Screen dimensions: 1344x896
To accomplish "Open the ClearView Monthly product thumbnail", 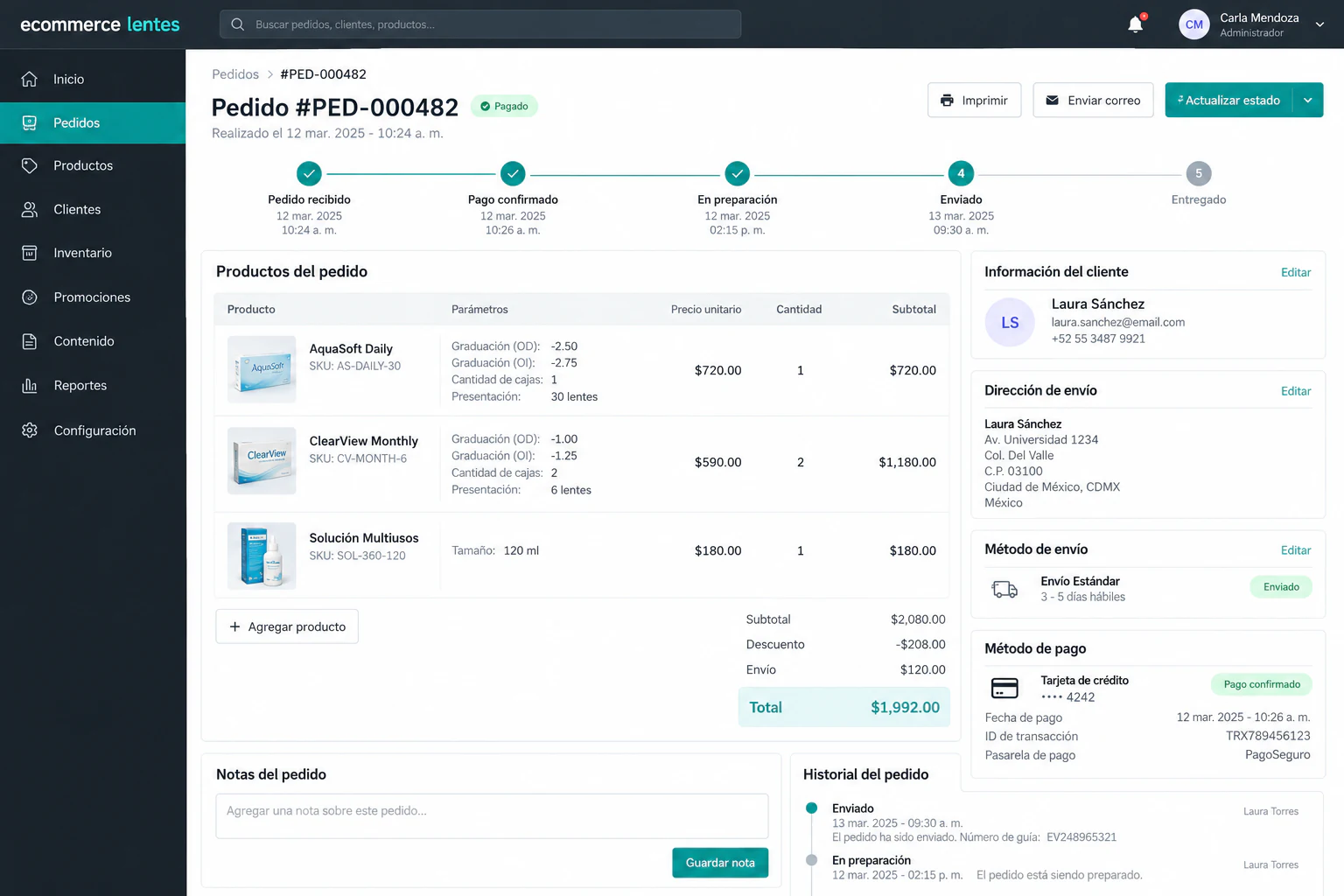I will click(262, 461).
